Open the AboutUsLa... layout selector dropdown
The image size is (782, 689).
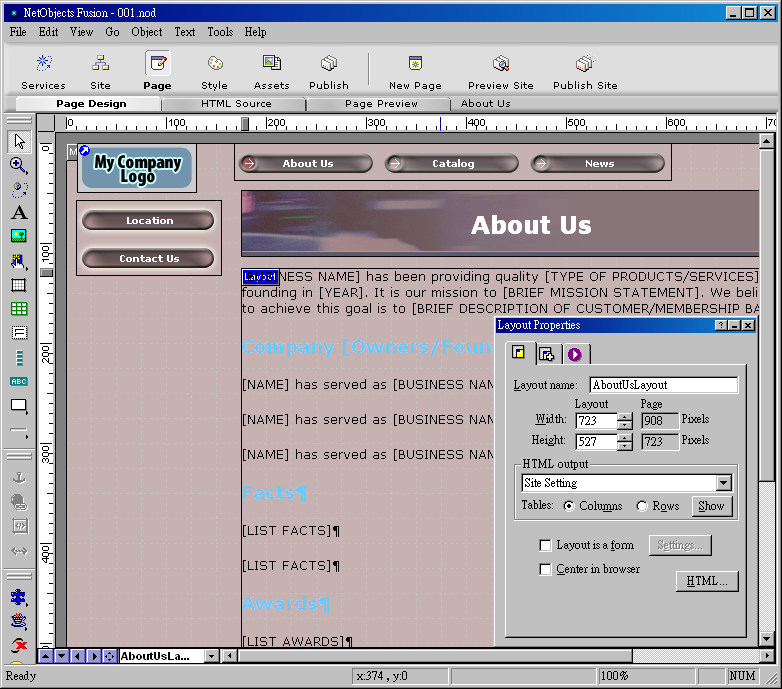211,656
